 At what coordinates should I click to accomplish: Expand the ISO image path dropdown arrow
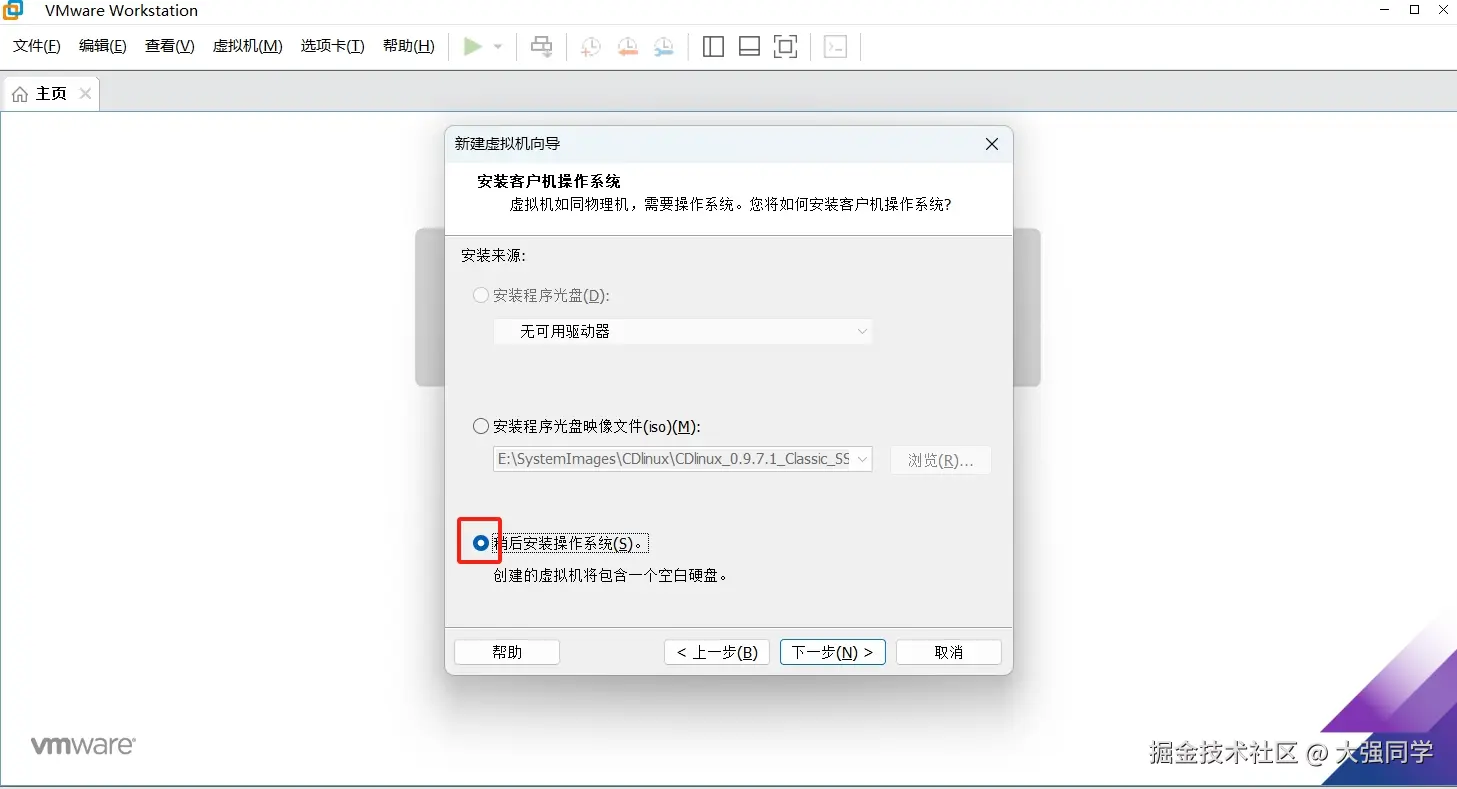863,460
